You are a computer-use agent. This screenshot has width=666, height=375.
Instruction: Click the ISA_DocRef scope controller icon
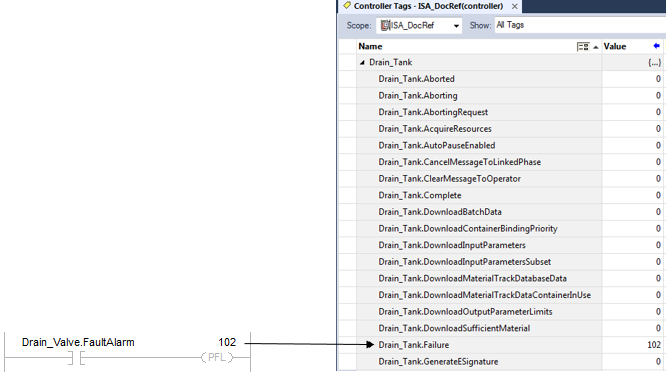385,25
